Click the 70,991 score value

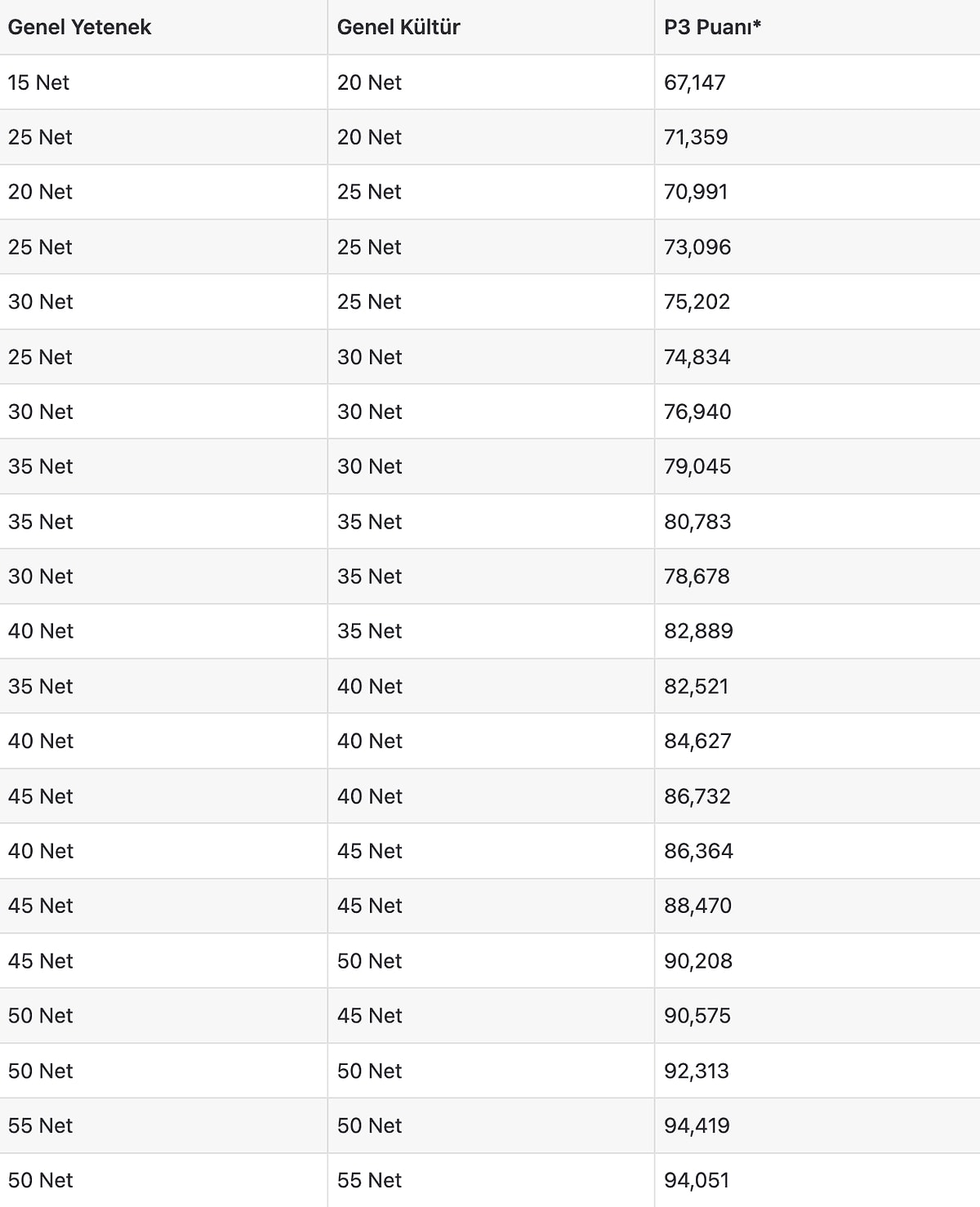pyautogui.click(x=696, y=192)
